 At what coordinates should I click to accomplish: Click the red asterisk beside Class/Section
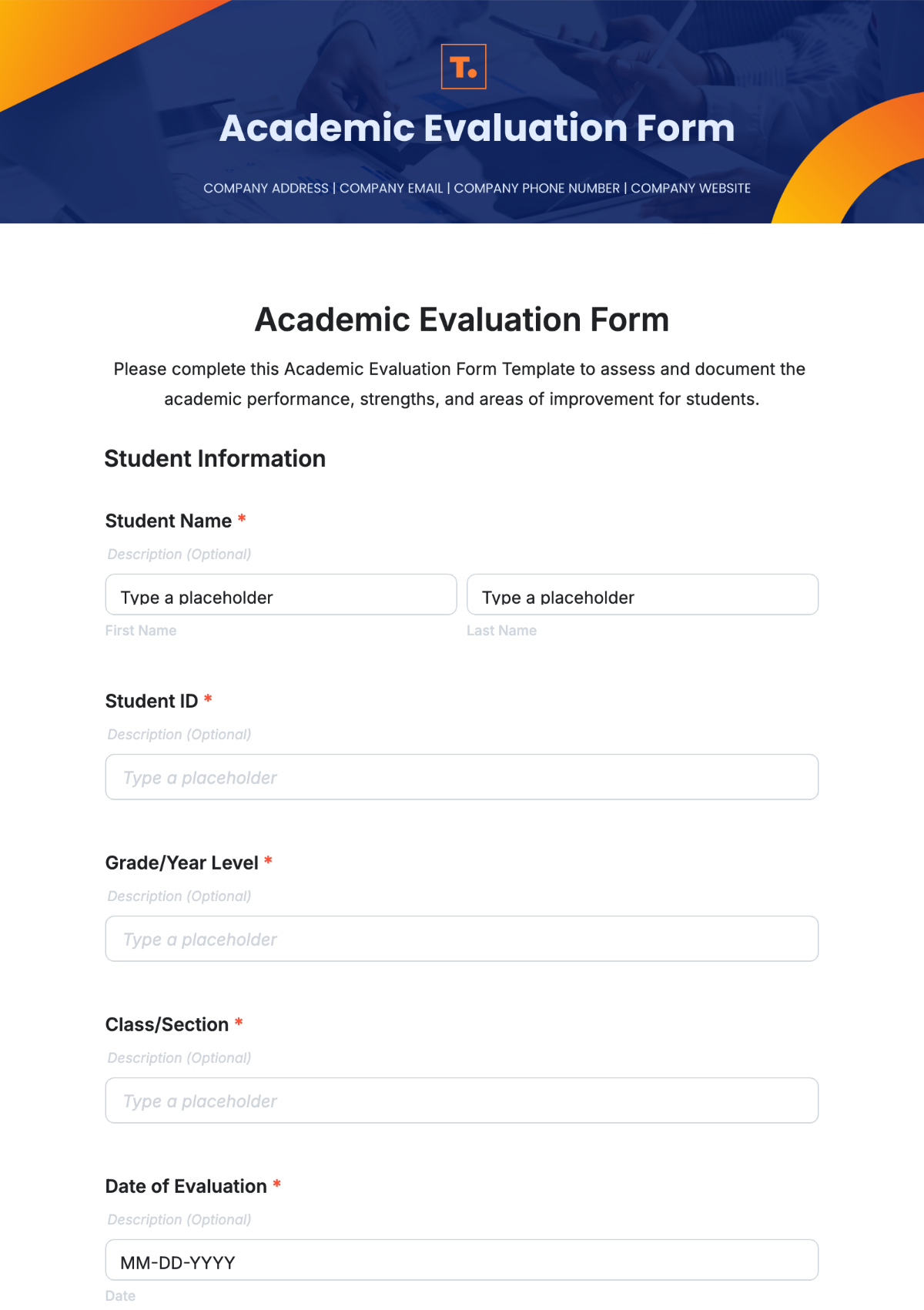coord(237,1024)
